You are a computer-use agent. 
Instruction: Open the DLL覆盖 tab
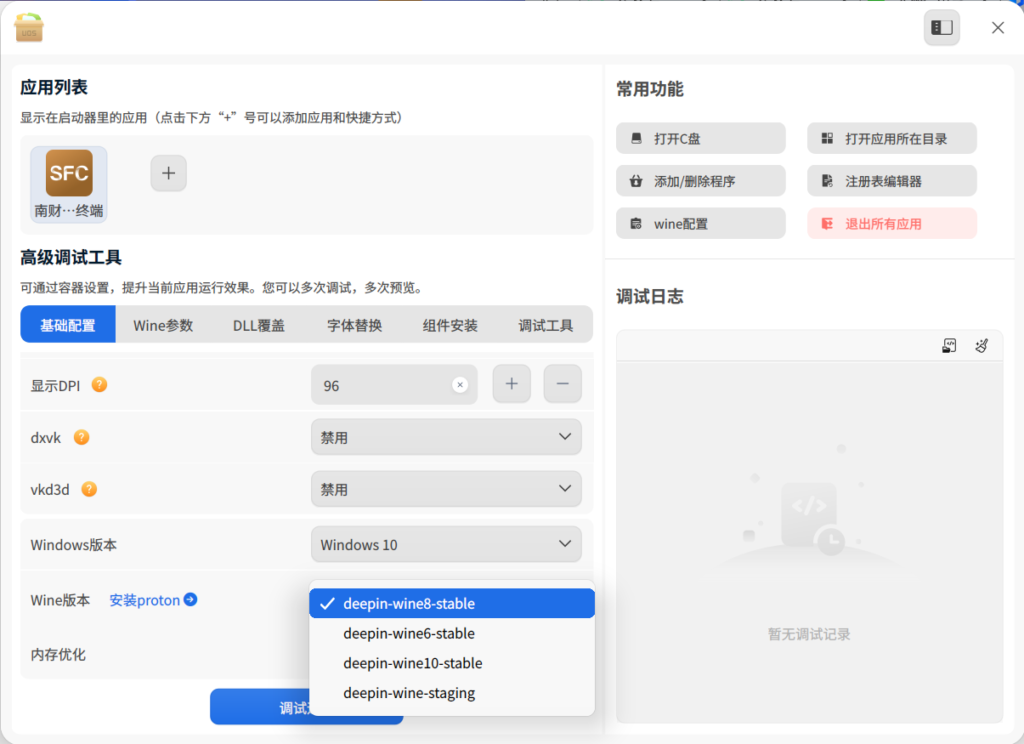(259, 325)
